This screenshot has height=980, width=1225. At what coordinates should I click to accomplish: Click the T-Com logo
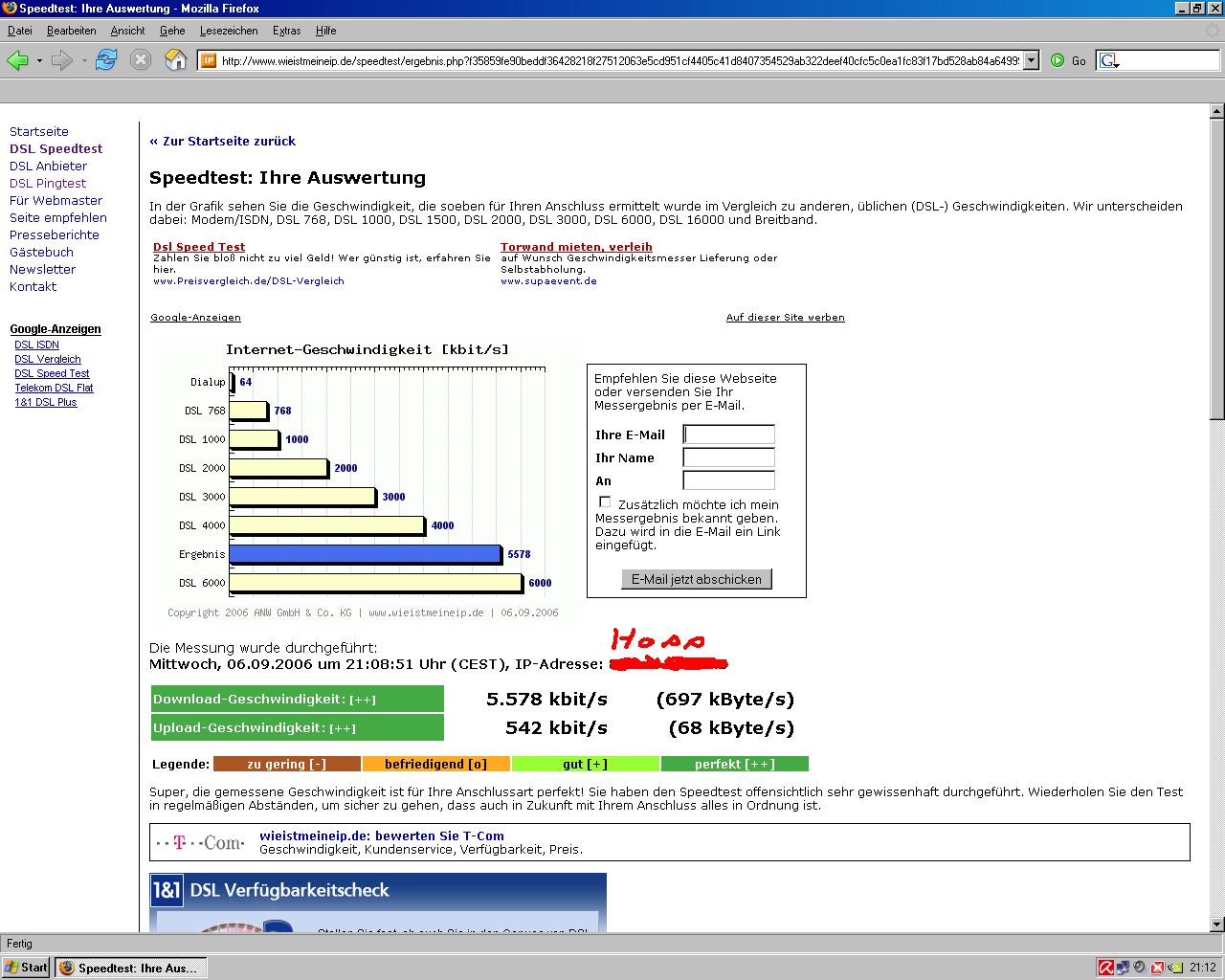pos(201,842)
